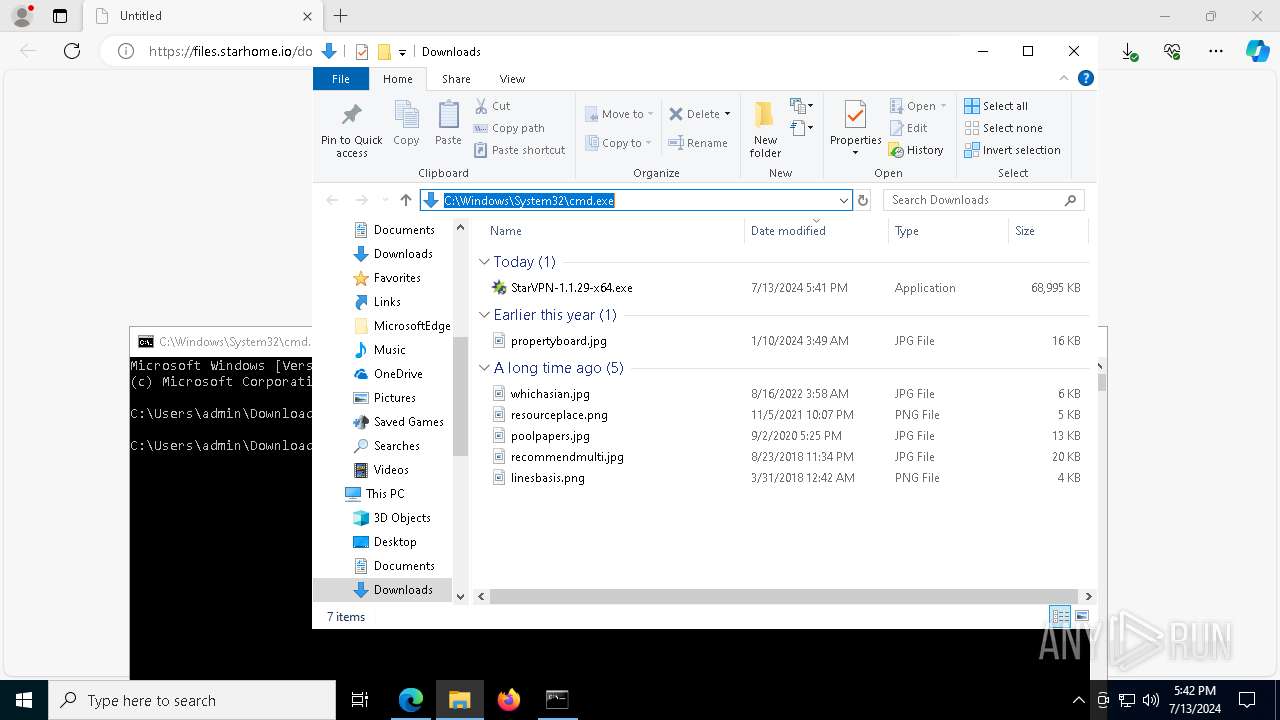Select Music in navigation pane
The width and height of the screenshot is (1280, 720).
tap(389, 350)
